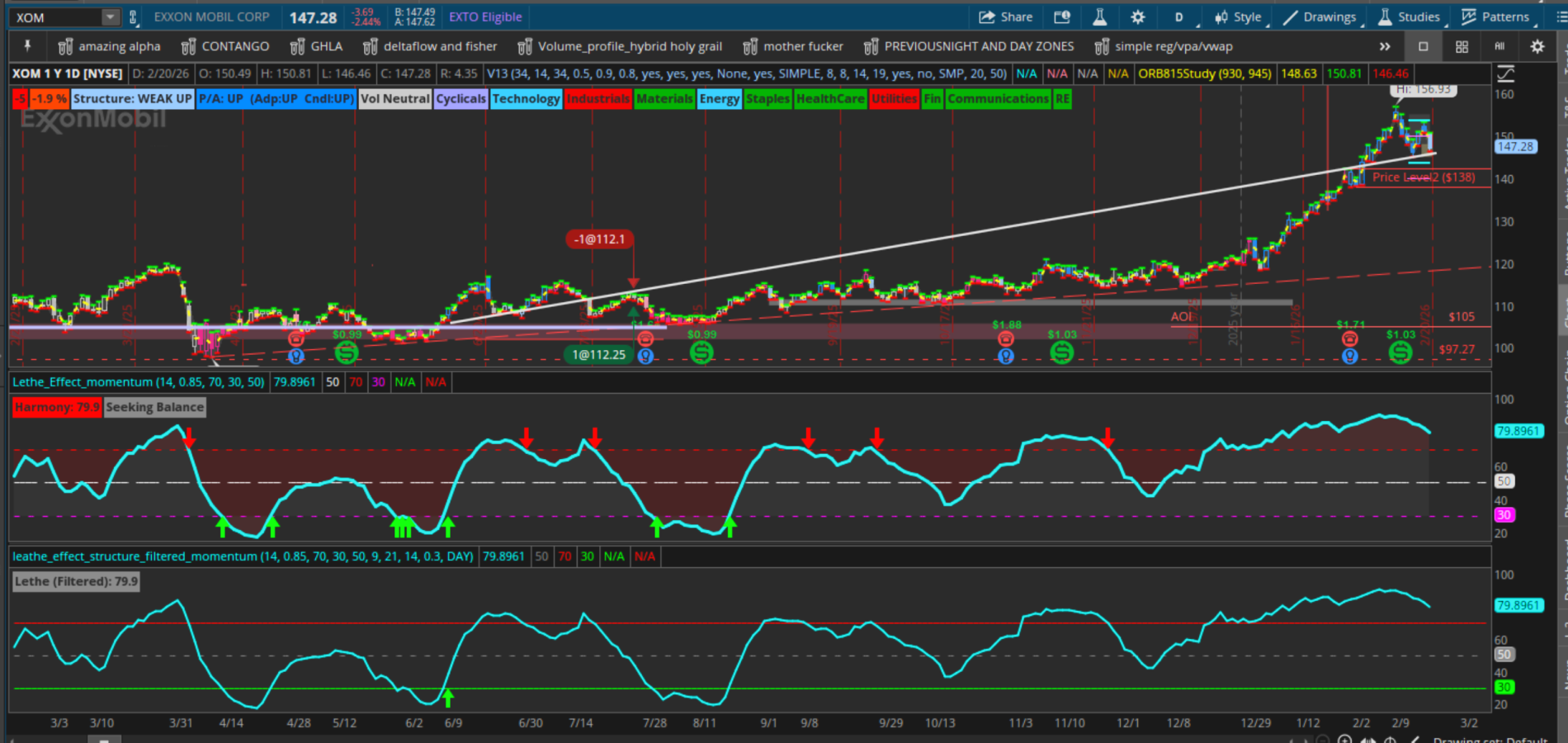This screenshot has height=743, width=1568.
Task: Click the red earnings phone icon under $1.88
Action: coord(1005,339)
